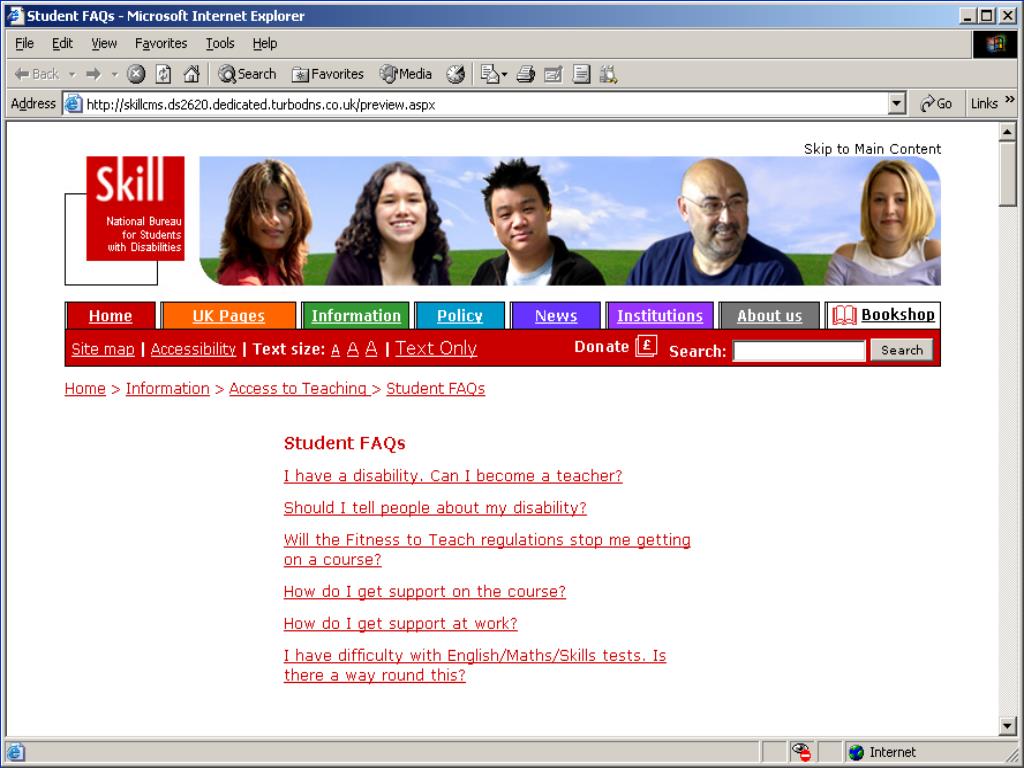Image resolution: width=1024 pixels, height=768 pixels.
Task: Click the Windows flag throbber logo
Action: coord(995,45)
